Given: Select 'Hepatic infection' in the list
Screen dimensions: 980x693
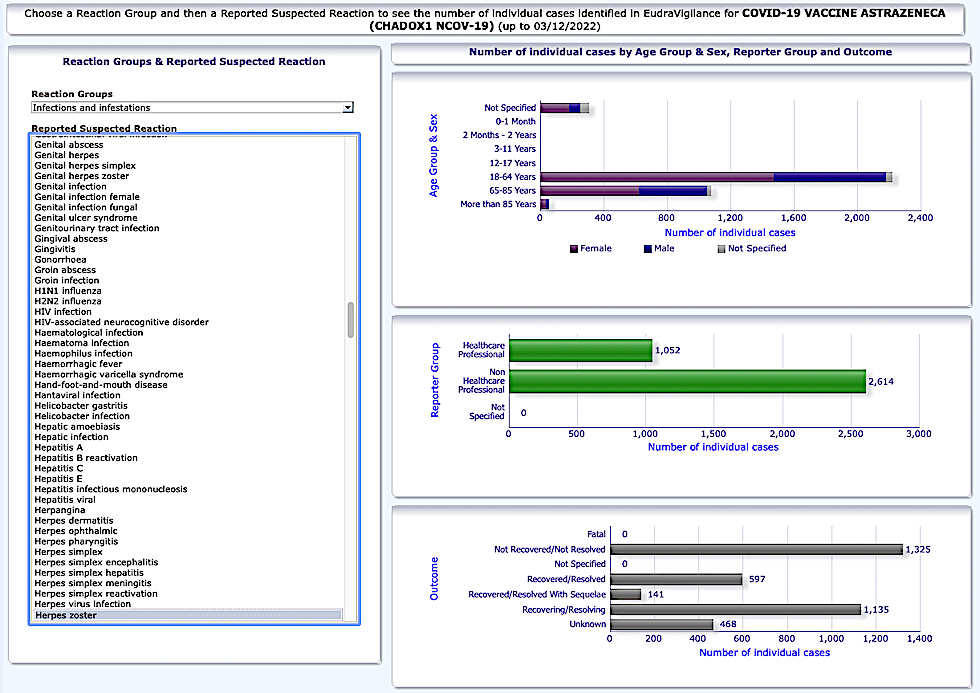Looking at the screenshot, I should pos(71,437).
